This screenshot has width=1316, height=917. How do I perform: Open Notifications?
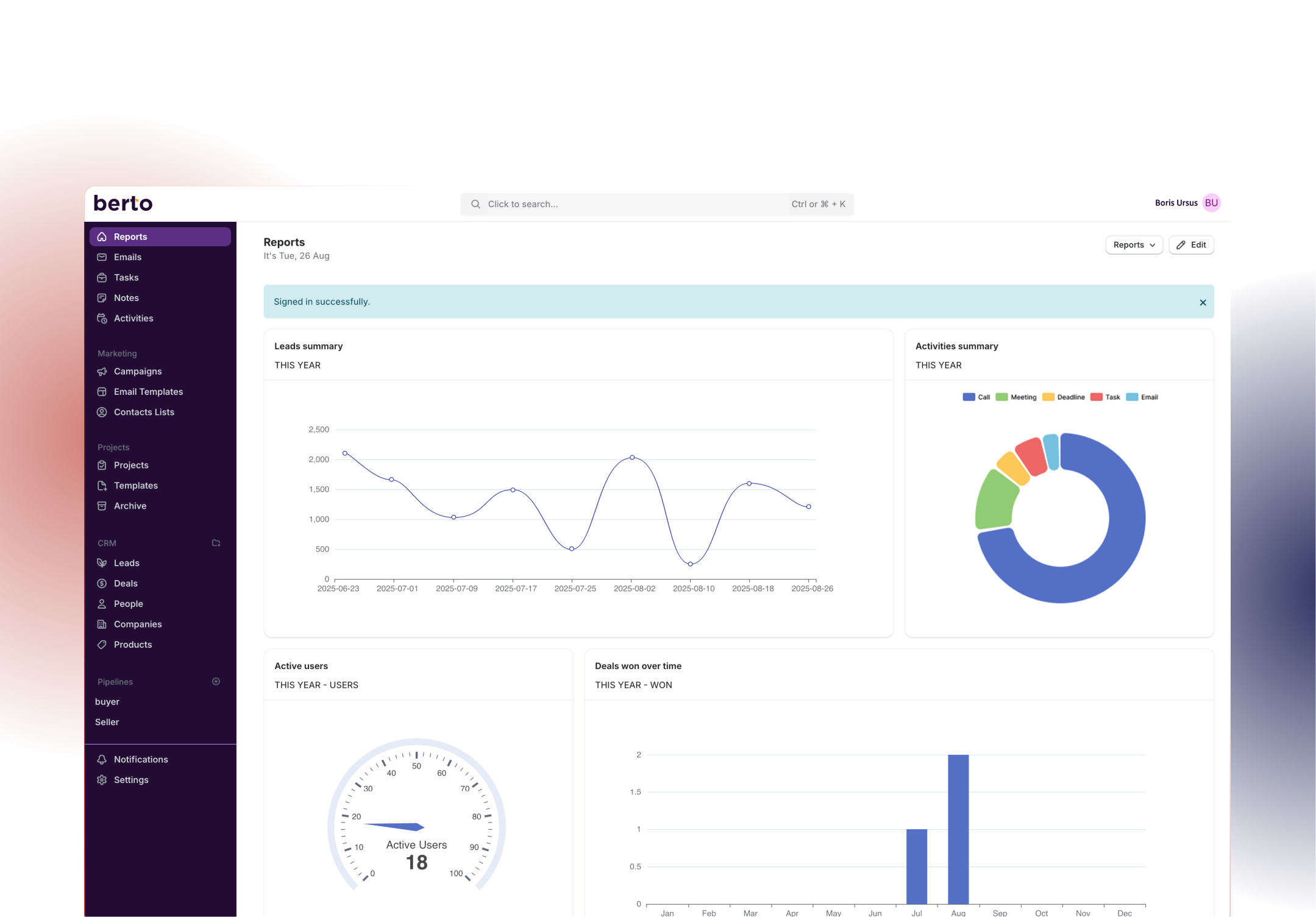point(141,759)
